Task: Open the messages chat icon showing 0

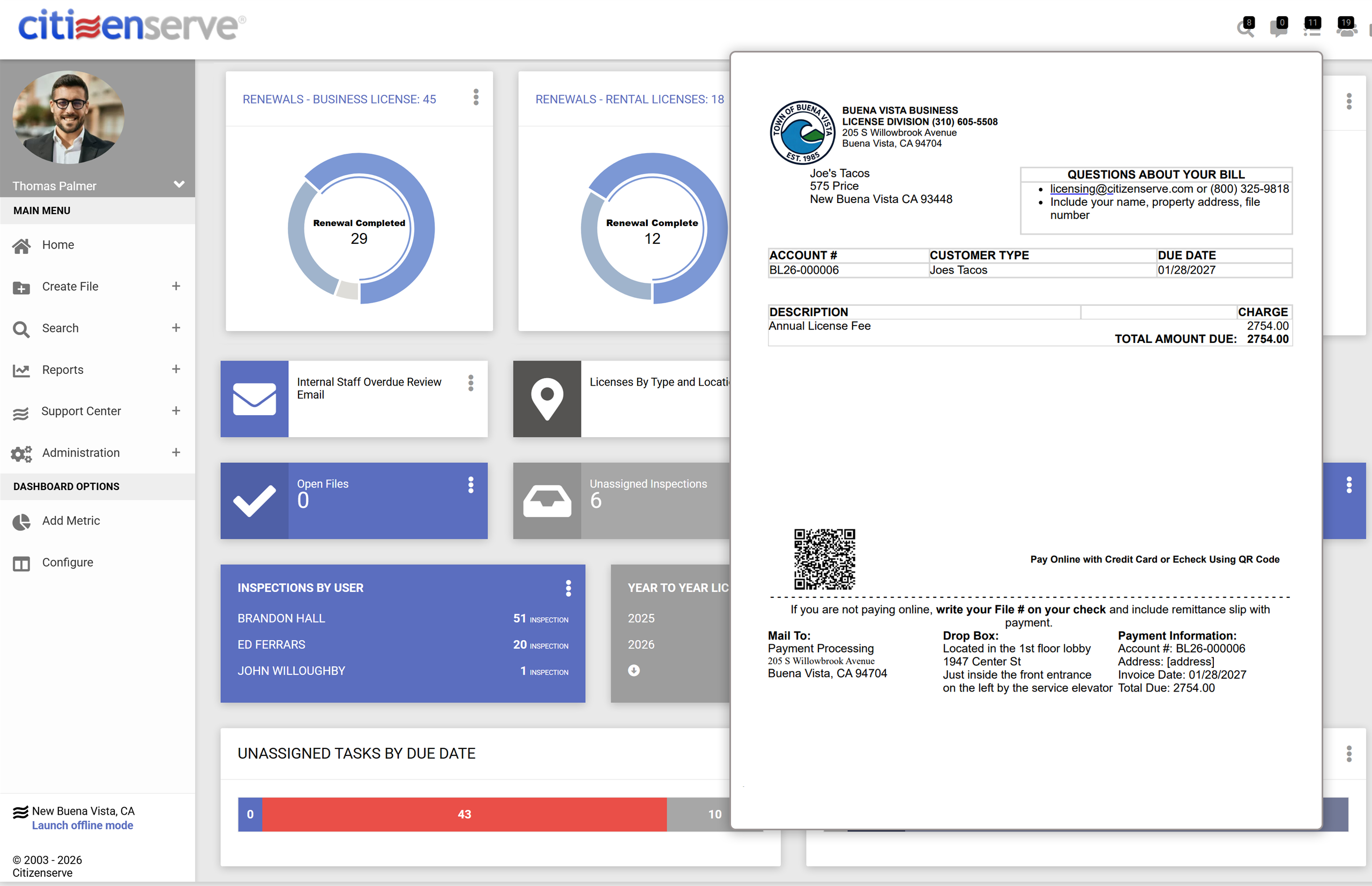Action: coord(1278,28)
